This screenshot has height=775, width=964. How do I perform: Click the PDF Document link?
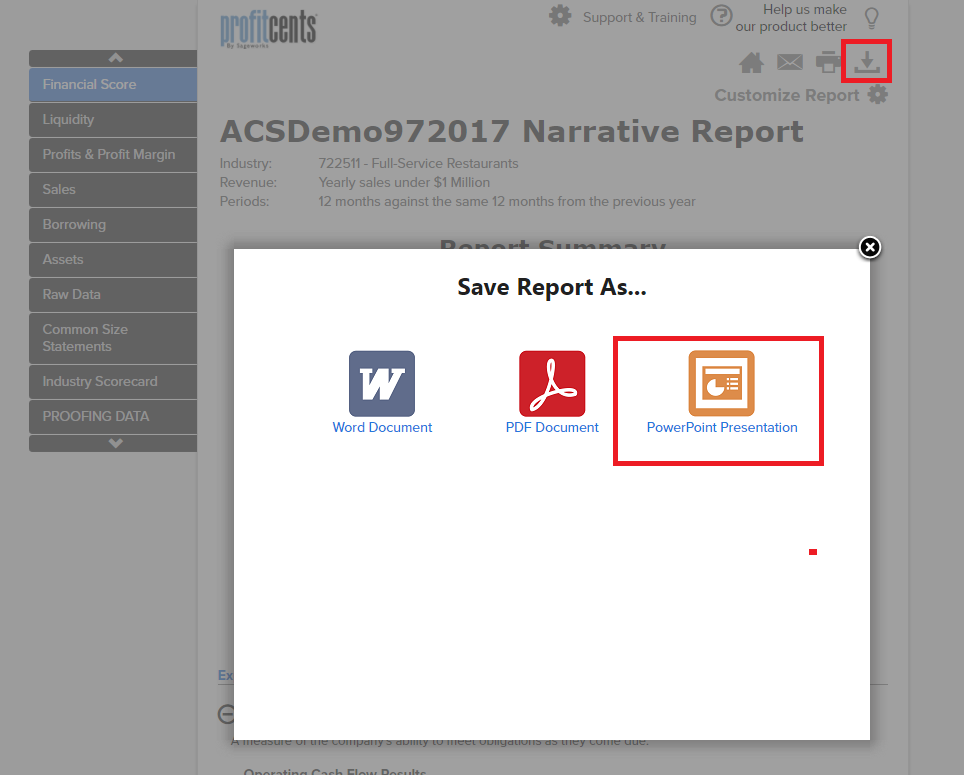coord(552,427)
